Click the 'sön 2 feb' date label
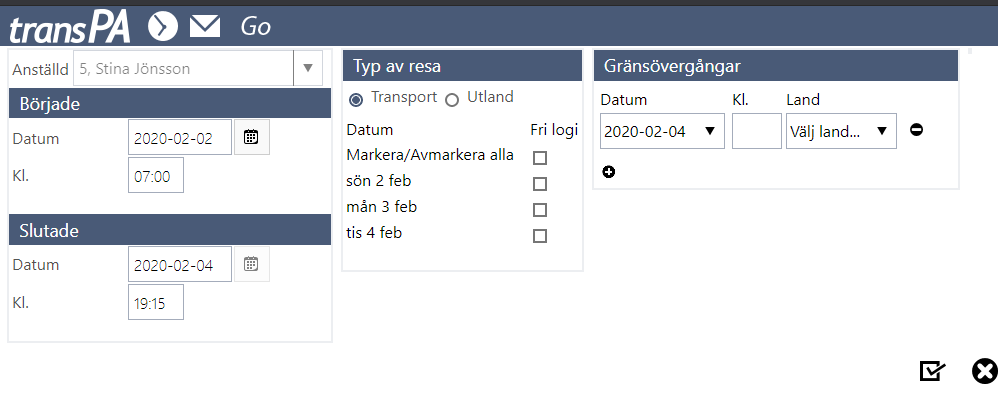This screenshot has height=415, width=998. tap(379, 181)
